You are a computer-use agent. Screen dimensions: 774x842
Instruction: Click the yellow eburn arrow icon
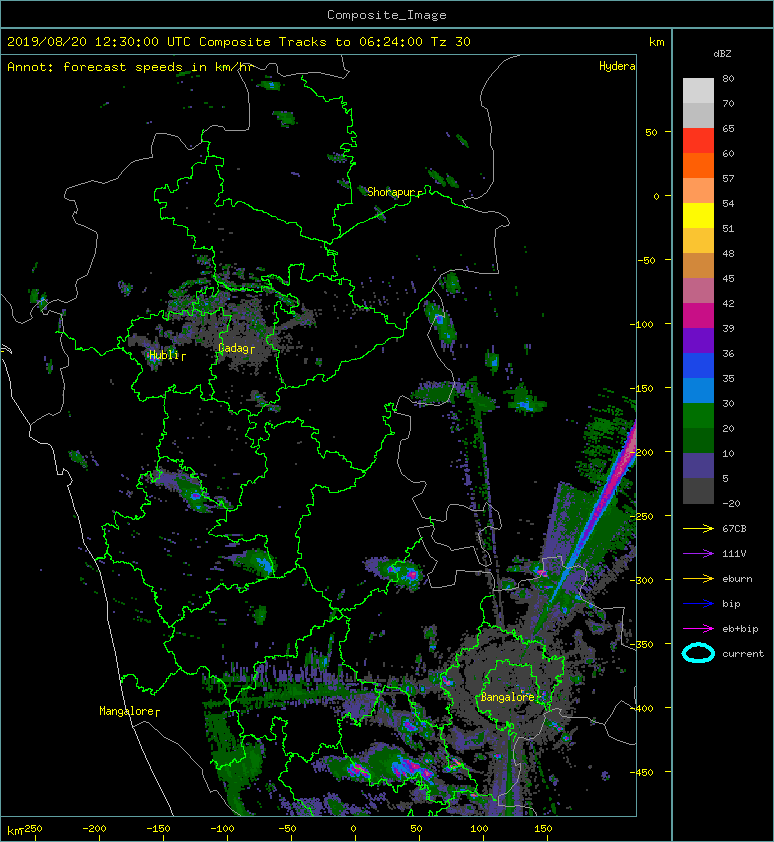(698, 578)
